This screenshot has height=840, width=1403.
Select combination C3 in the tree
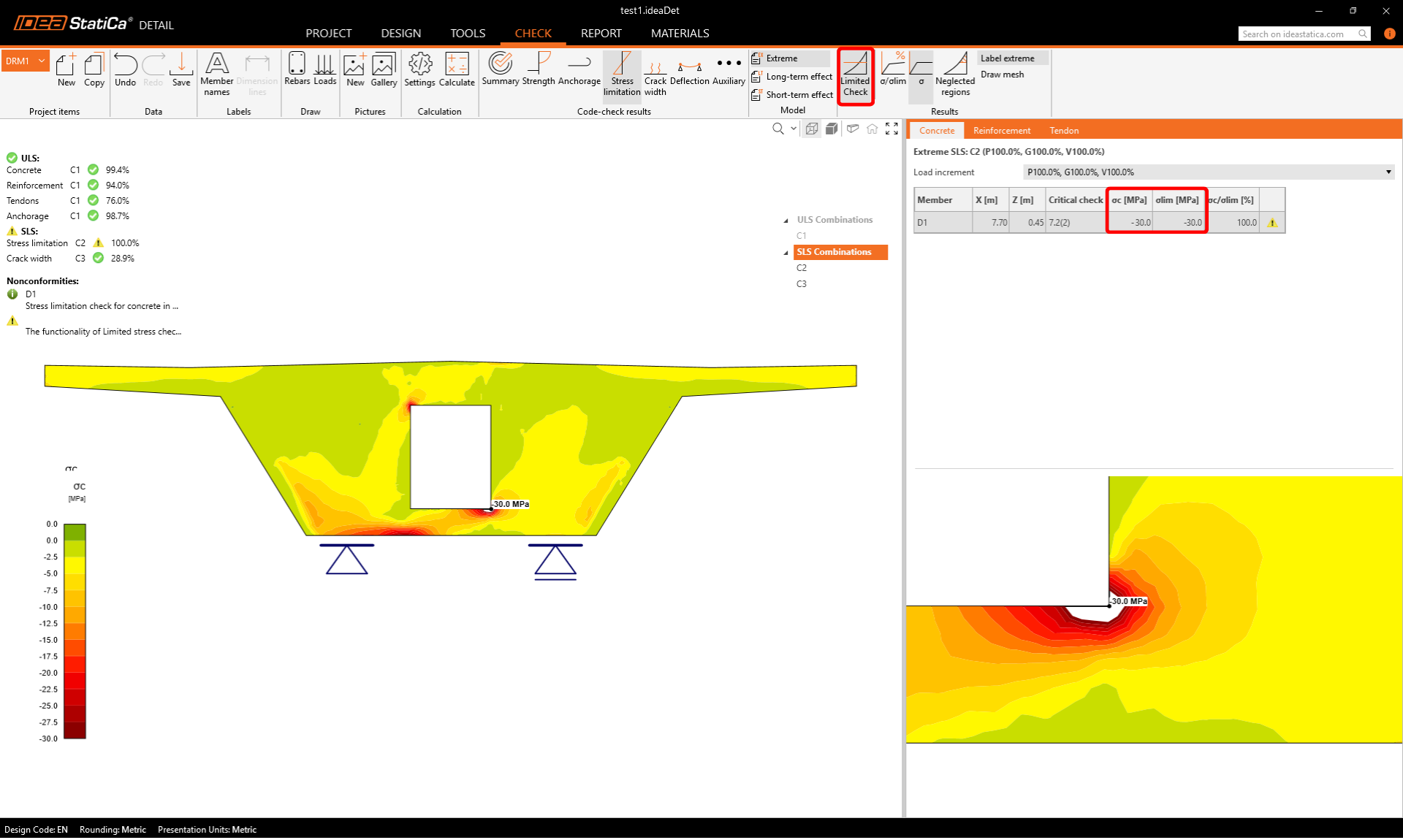[x=802, y=284]
